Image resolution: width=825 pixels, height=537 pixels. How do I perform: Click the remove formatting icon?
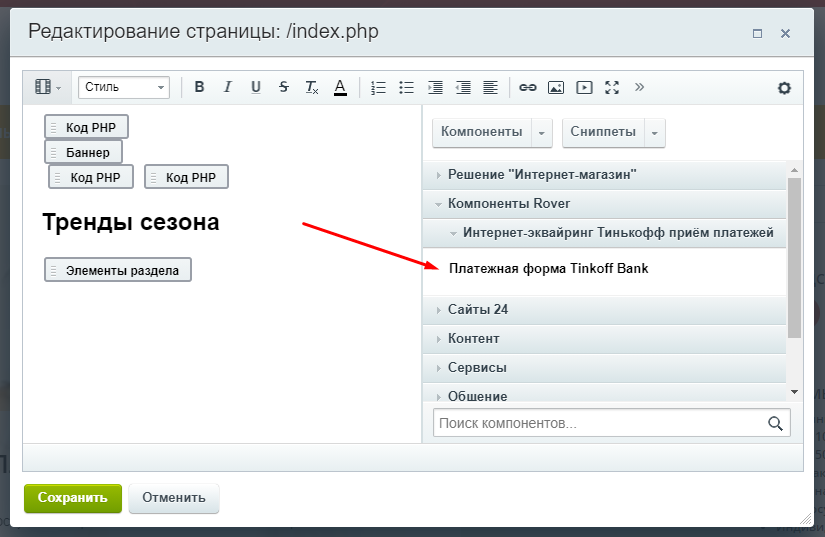[312, 87]
